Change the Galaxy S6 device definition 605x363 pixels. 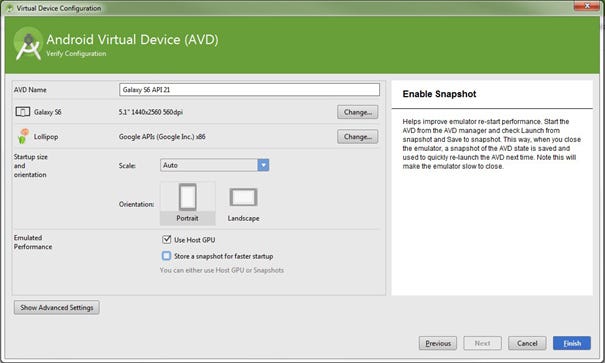click(x=358, y=112)
